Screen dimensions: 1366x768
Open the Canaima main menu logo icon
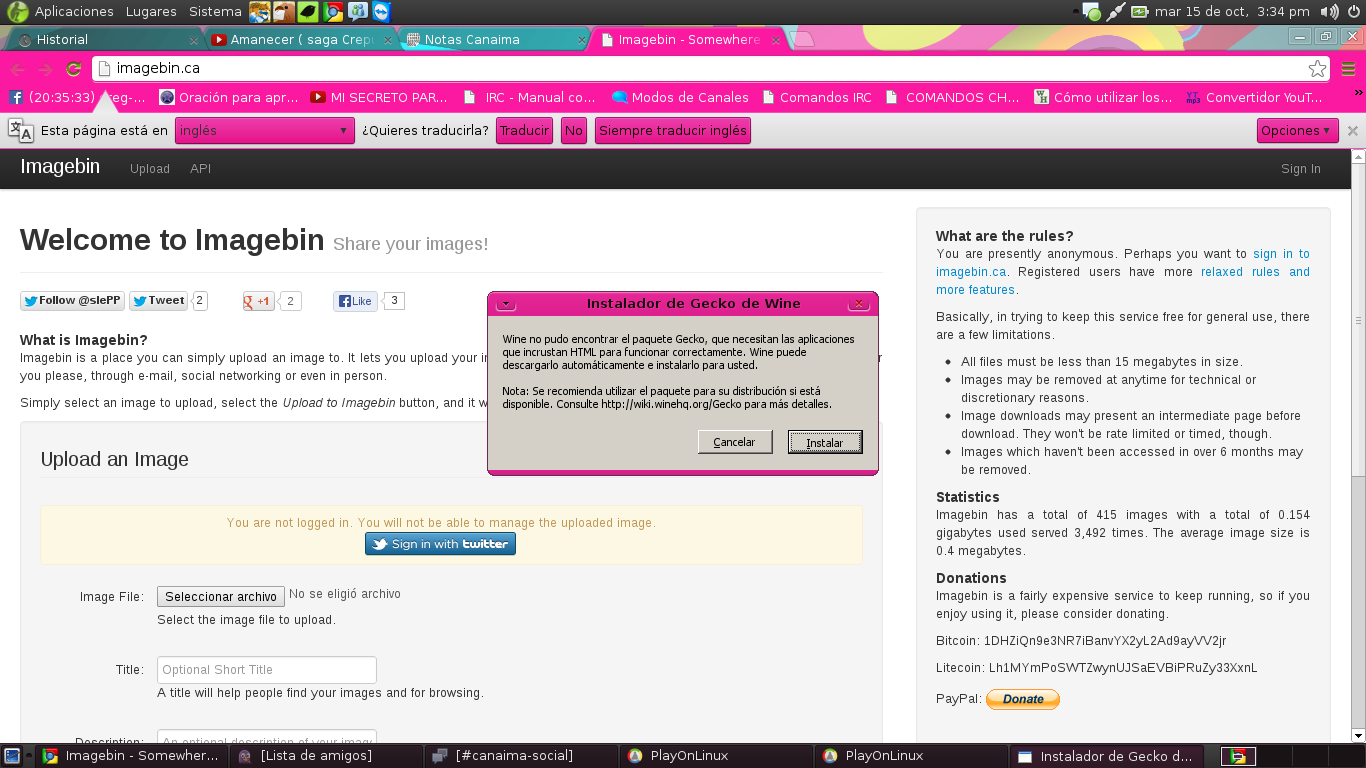pyautogui.click(x=18, y=12)
